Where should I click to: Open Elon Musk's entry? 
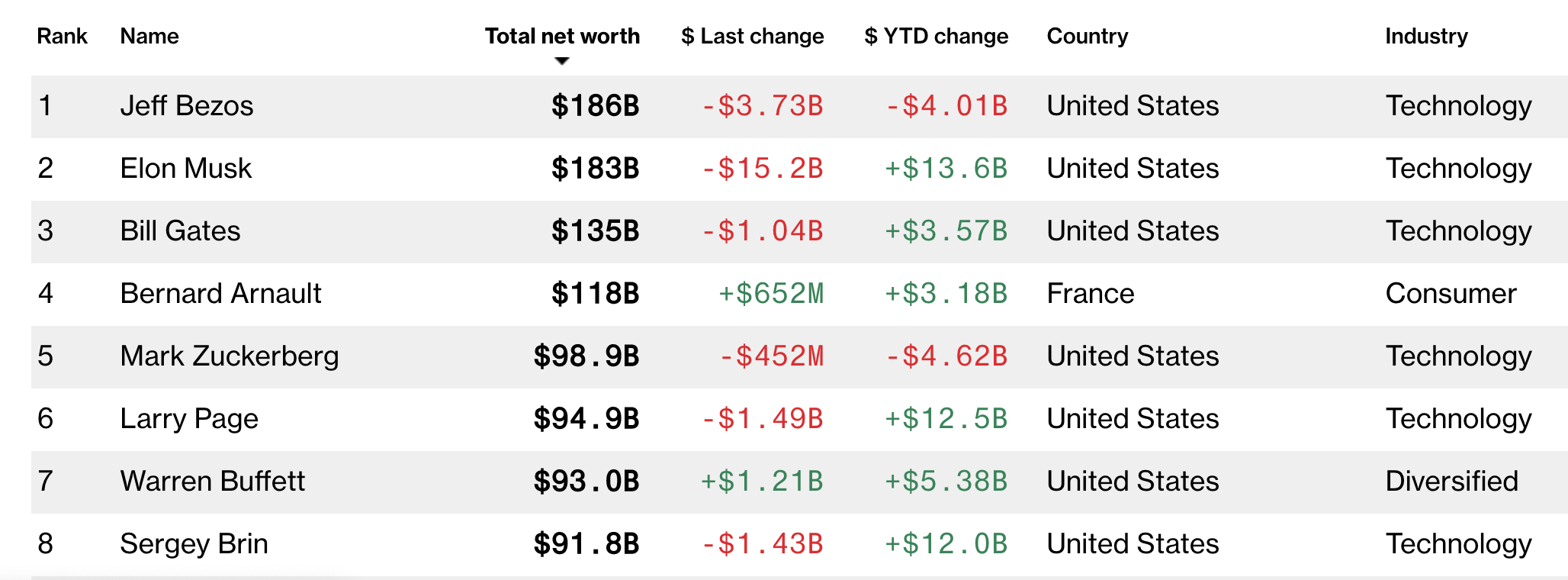pos(186,169)
